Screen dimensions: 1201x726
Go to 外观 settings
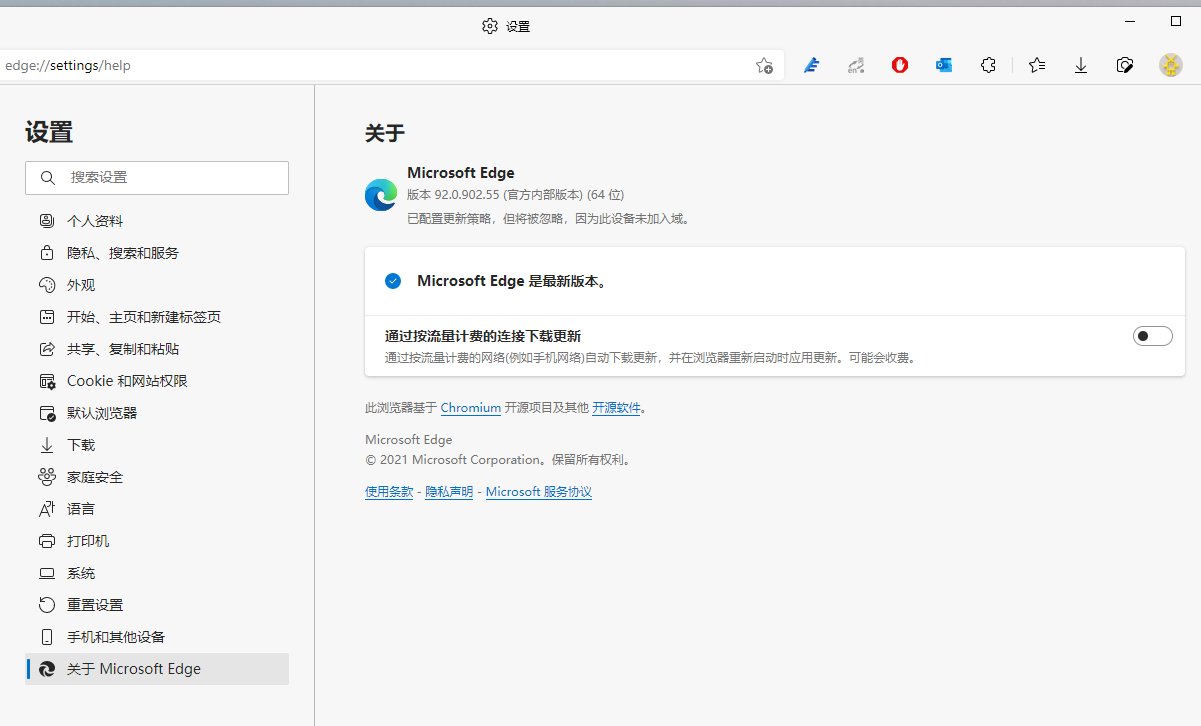pos(157,285)
